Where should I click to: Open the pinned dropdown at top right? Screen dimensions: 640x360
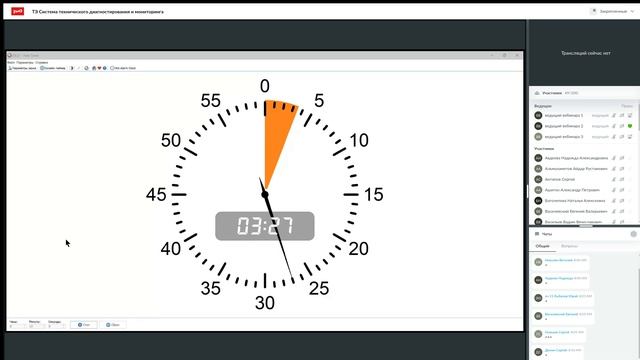point(612,11)
